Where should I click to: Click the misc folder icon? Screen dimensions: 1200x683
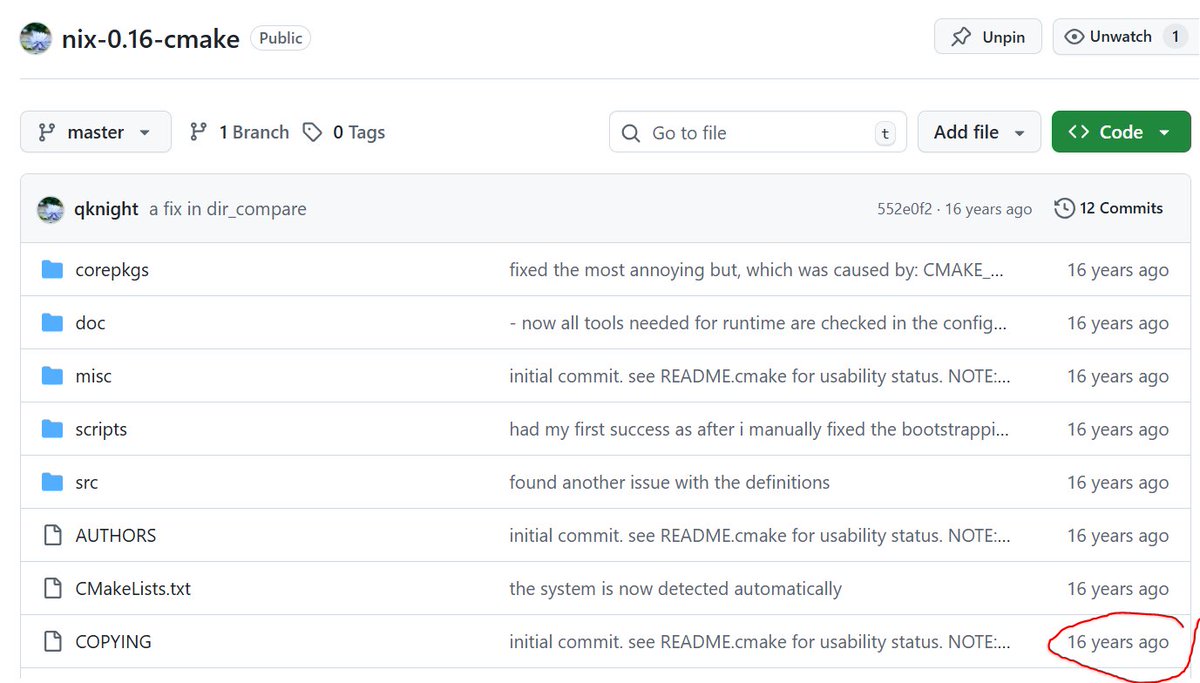(x=53, y=376)
